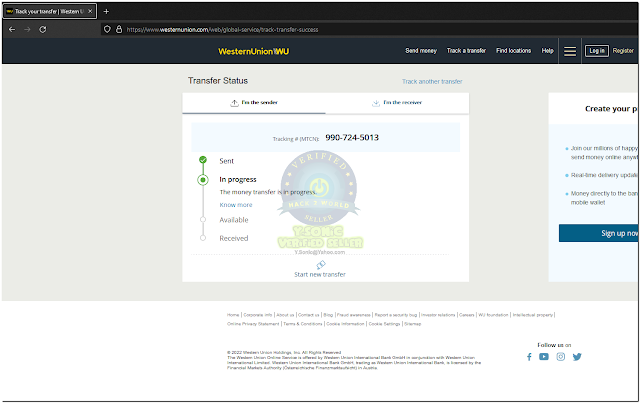Click the Log in button

(597, 51)
